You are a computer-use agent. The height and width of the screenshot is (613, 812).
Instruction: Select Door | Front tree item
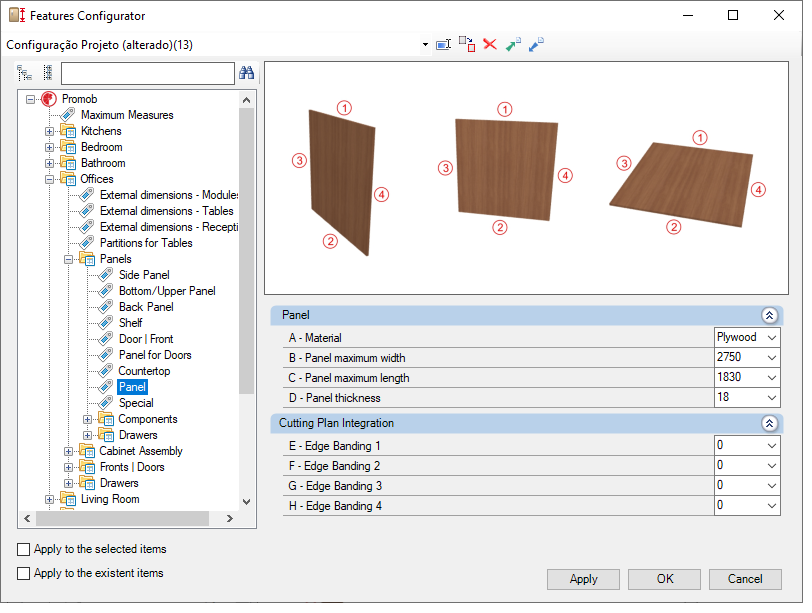click(x=146, y=339)
